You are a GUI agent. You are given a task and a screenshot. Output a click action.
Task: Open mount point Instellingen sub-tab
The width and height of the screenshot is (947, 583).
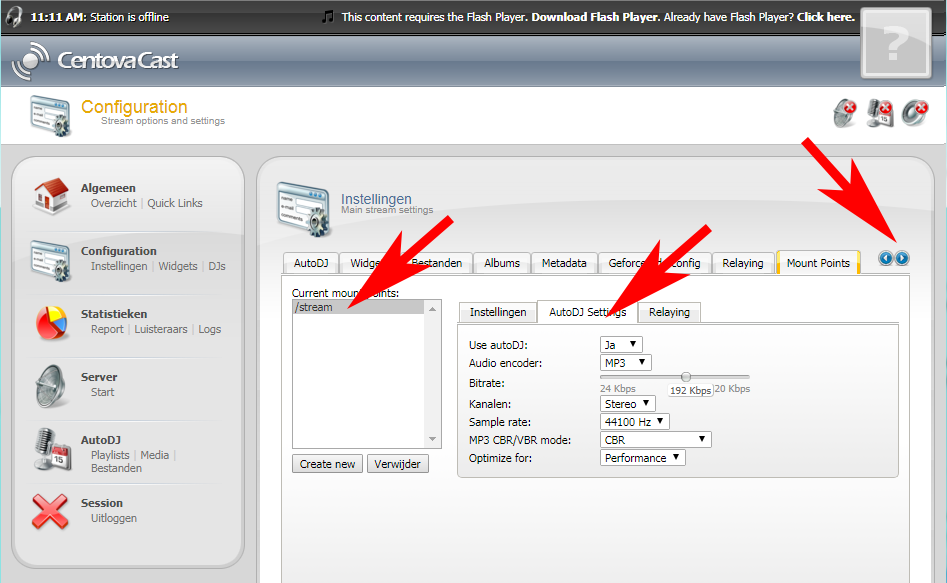coord(498,312)
